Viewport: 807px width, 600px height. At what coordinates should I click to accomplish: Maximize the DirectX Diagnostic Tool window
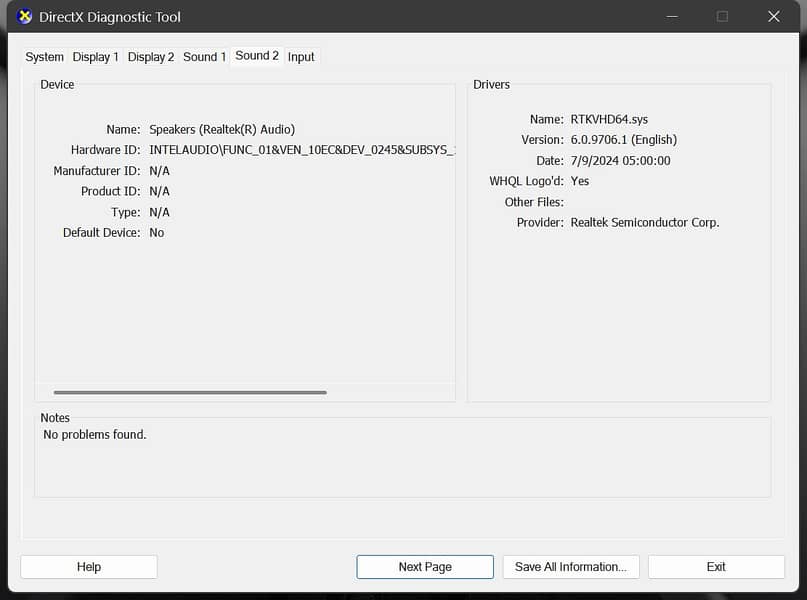pos(722,17)
